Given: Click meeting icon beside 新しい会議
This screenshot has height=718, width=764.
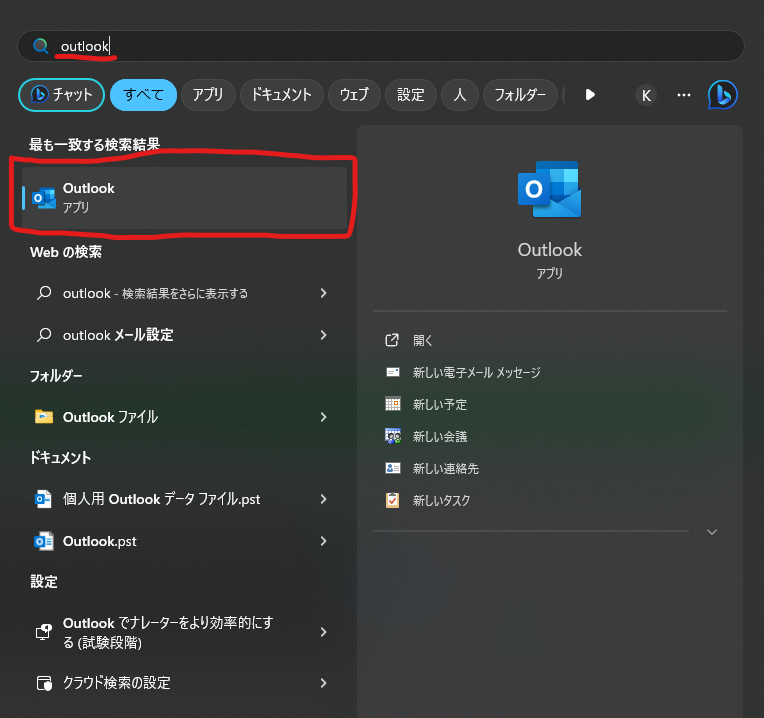Looking at the screenshot, I should [x=393, y=436].
